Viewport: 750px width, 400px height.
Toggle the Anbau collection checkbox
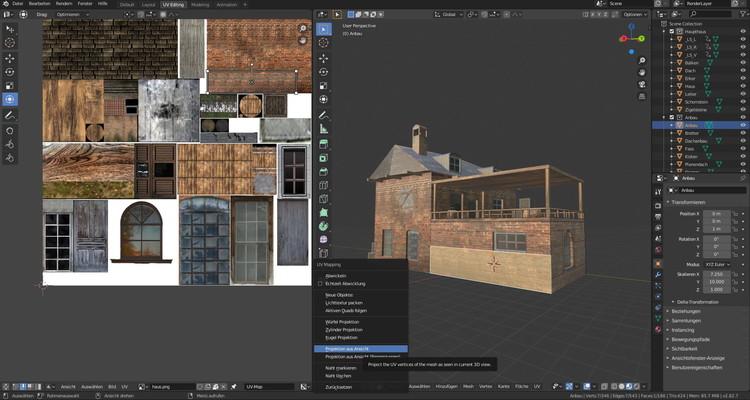[672, 117]
